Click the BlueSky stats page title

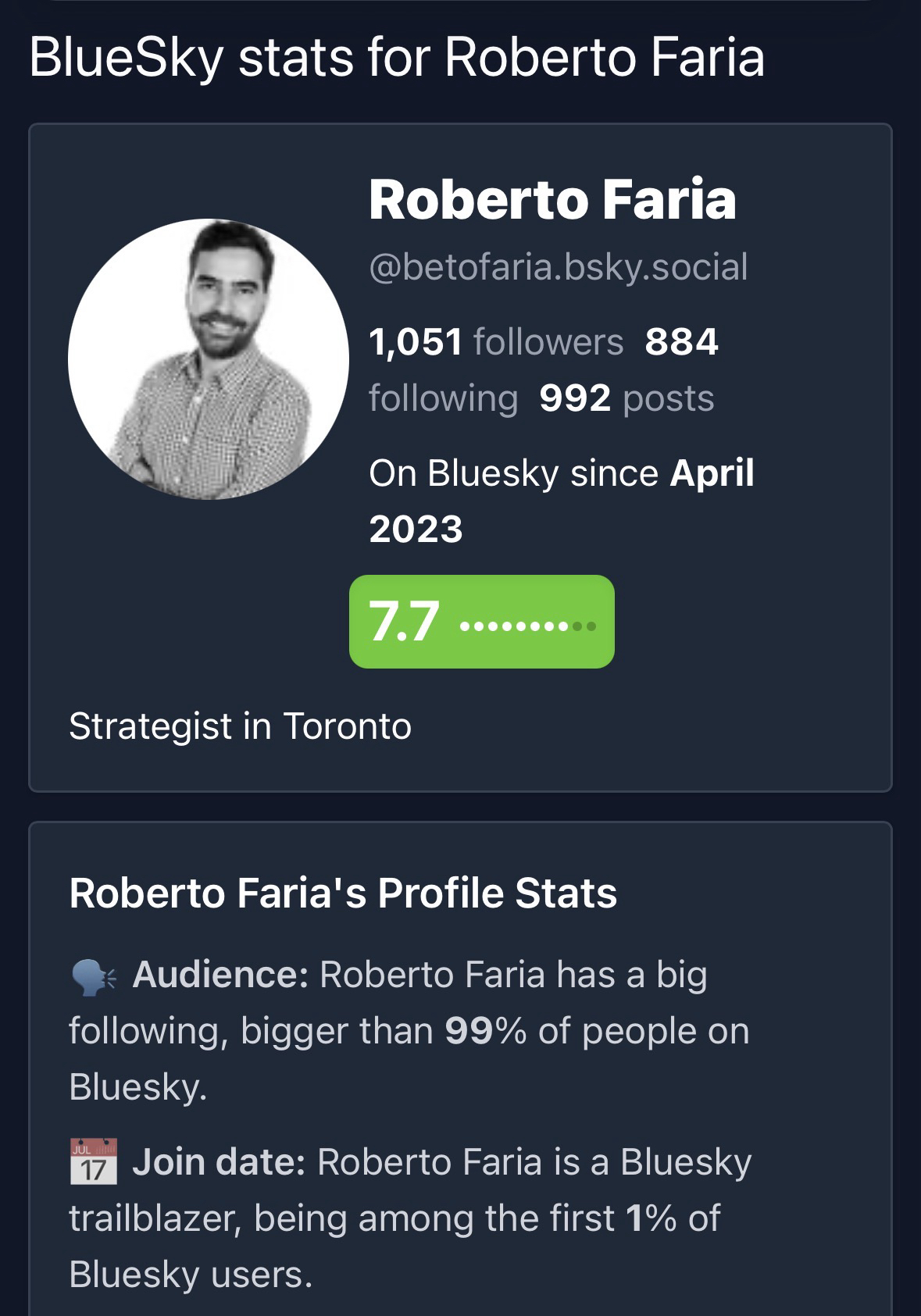click(396, 58)
